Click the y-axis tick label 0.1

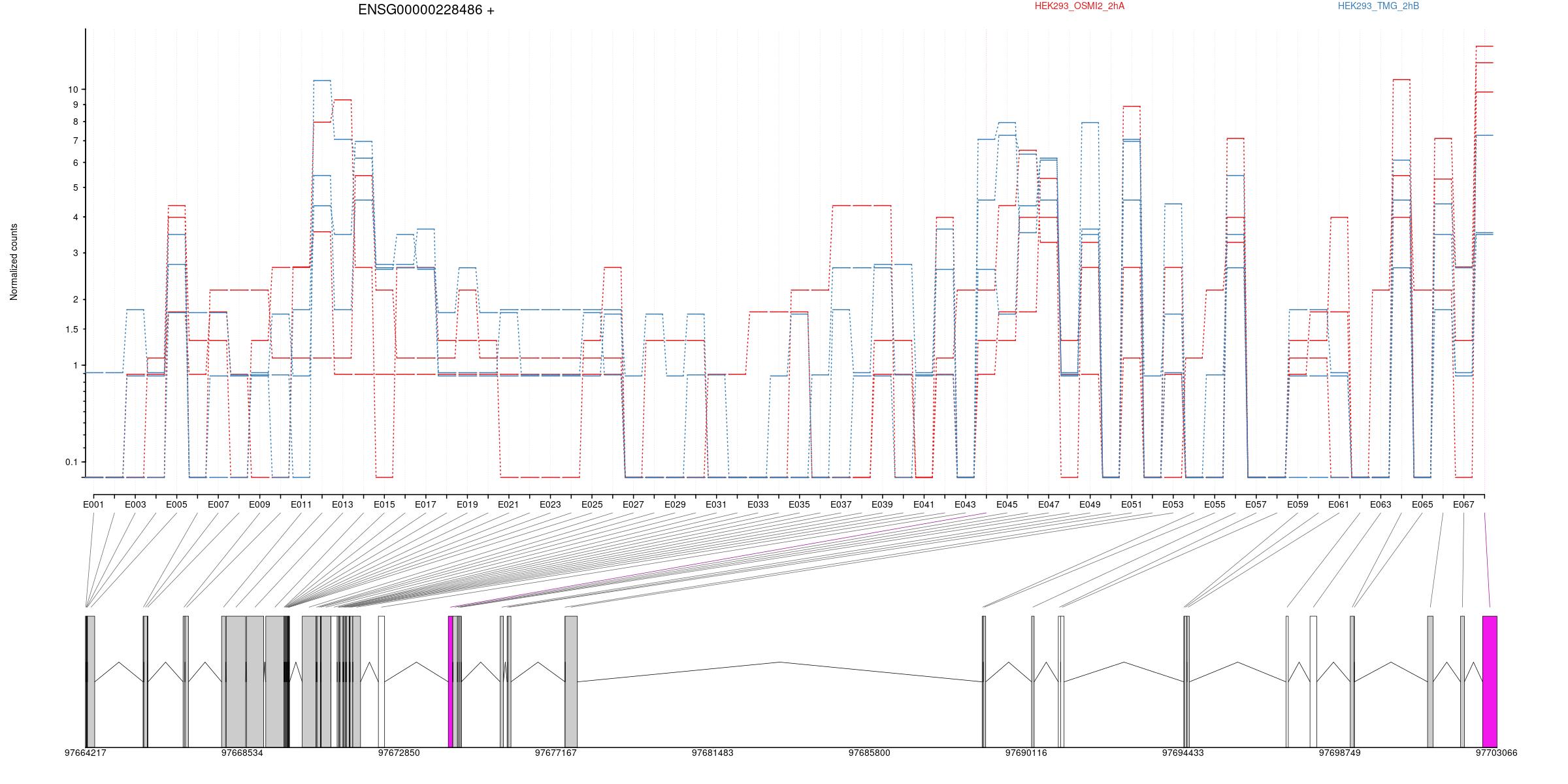(71, 463)
